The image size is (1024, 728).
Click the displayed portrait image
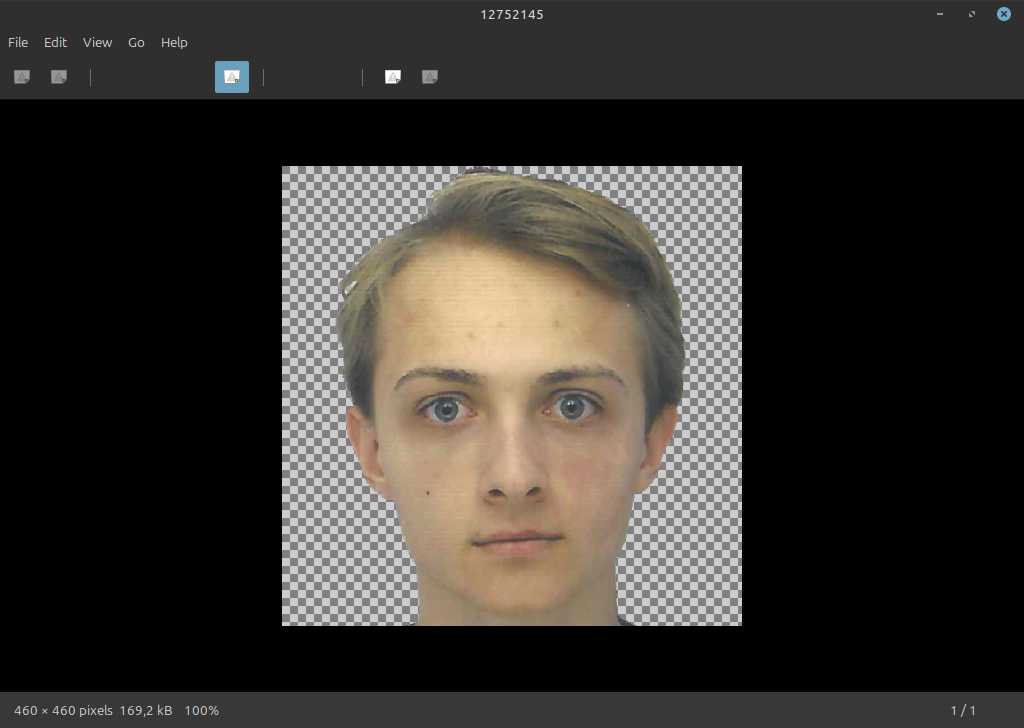click(510, 420)
